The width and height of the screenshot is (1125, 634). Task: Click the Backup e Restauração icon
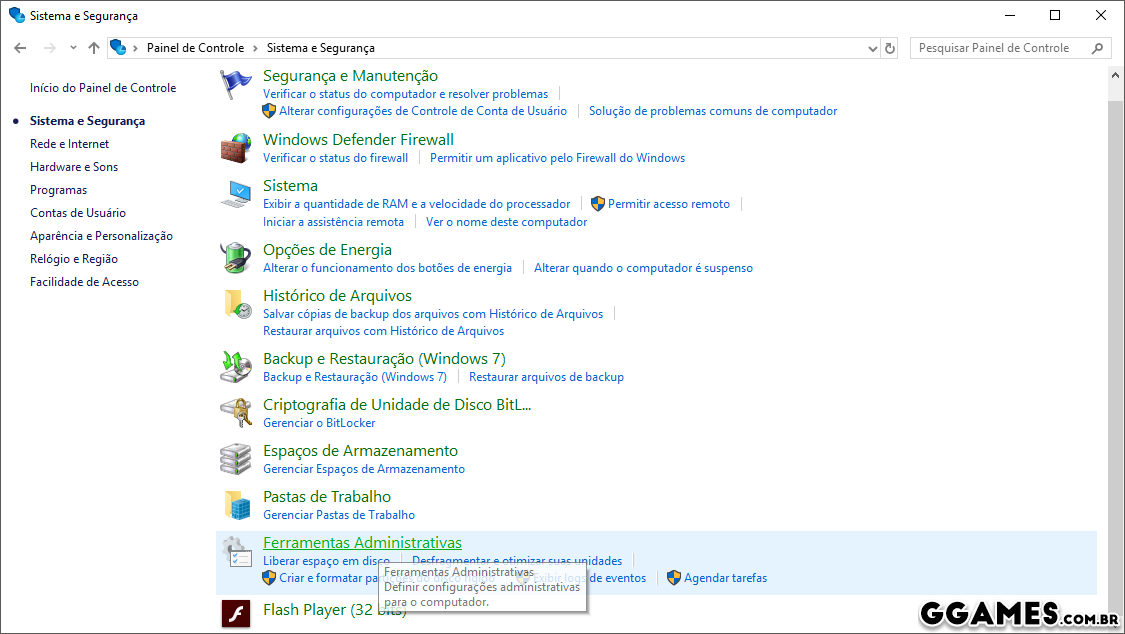(236, 367)
